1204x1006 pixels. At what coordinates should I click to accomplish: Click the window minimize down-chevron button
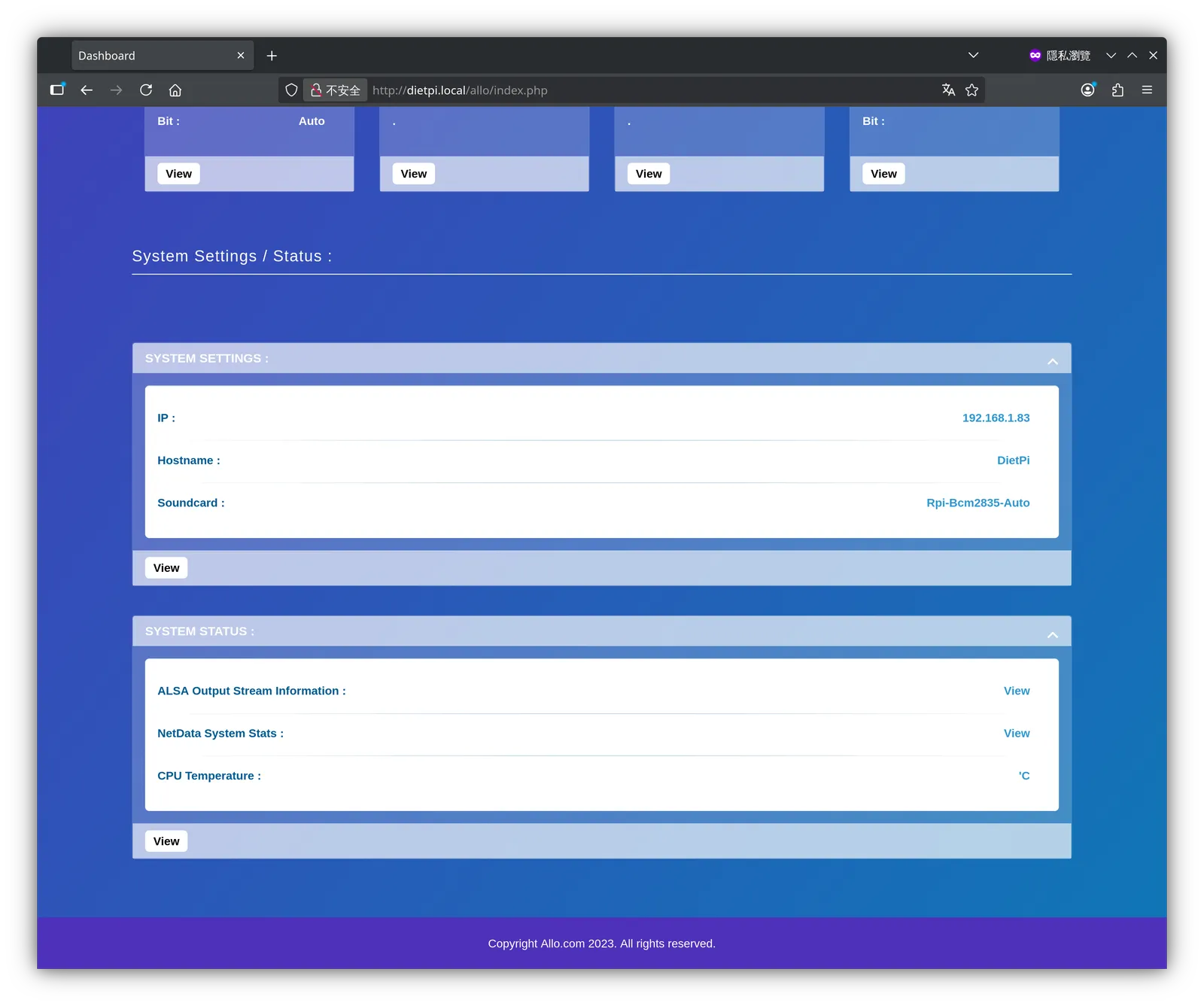(1111, 56)
